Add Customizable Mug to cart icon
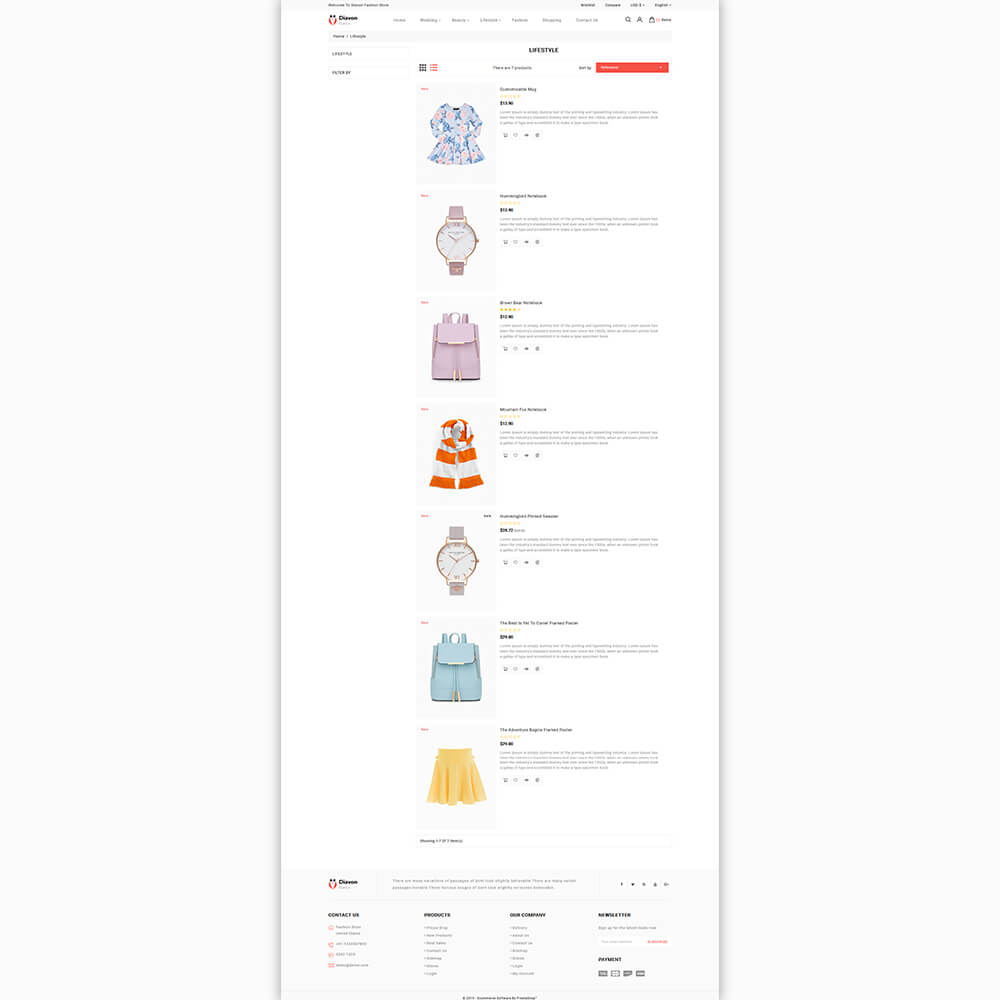Viewport: 1000px width, 1000px height. pyautogui.click(x=506, y=135)
